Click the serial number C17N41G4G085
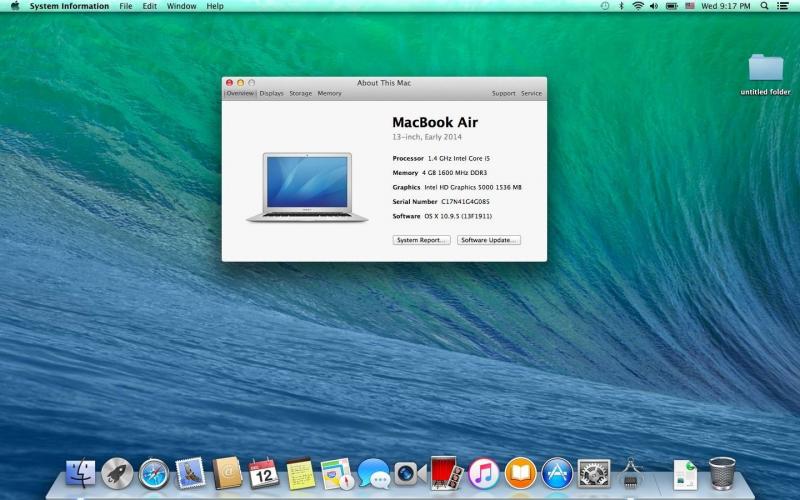 click(465, 202)
